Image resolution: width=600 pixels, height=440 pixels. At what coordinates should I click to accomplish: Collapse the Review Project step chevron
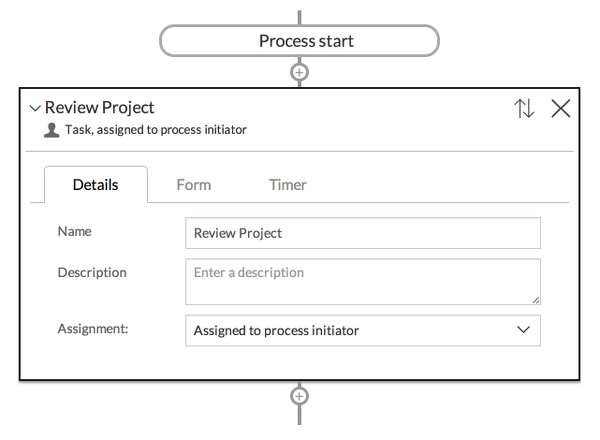[35, 108]
